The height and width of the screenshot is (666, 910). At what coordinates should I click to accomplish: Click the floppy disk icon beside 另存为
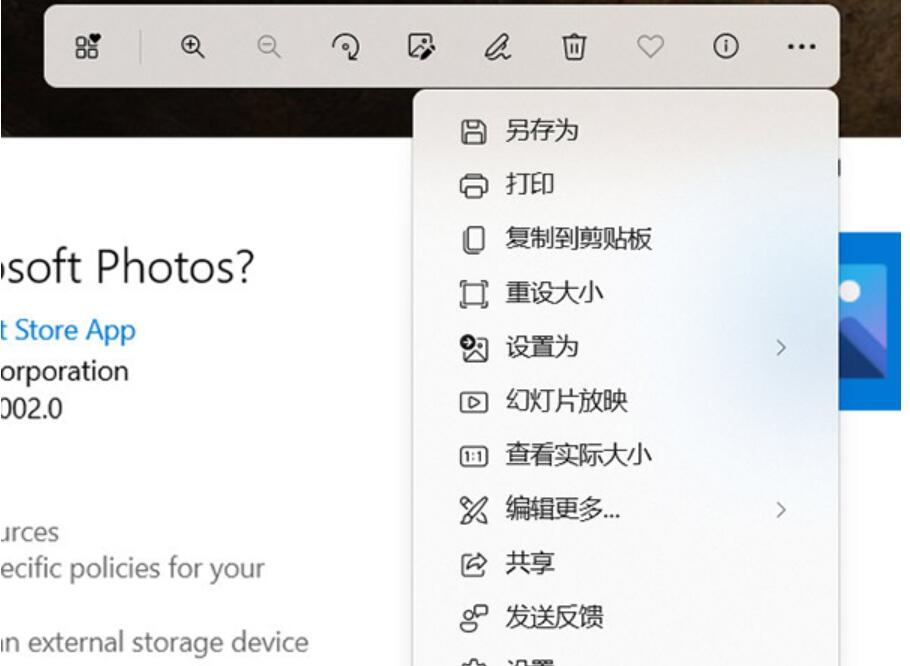pos(474,132)
